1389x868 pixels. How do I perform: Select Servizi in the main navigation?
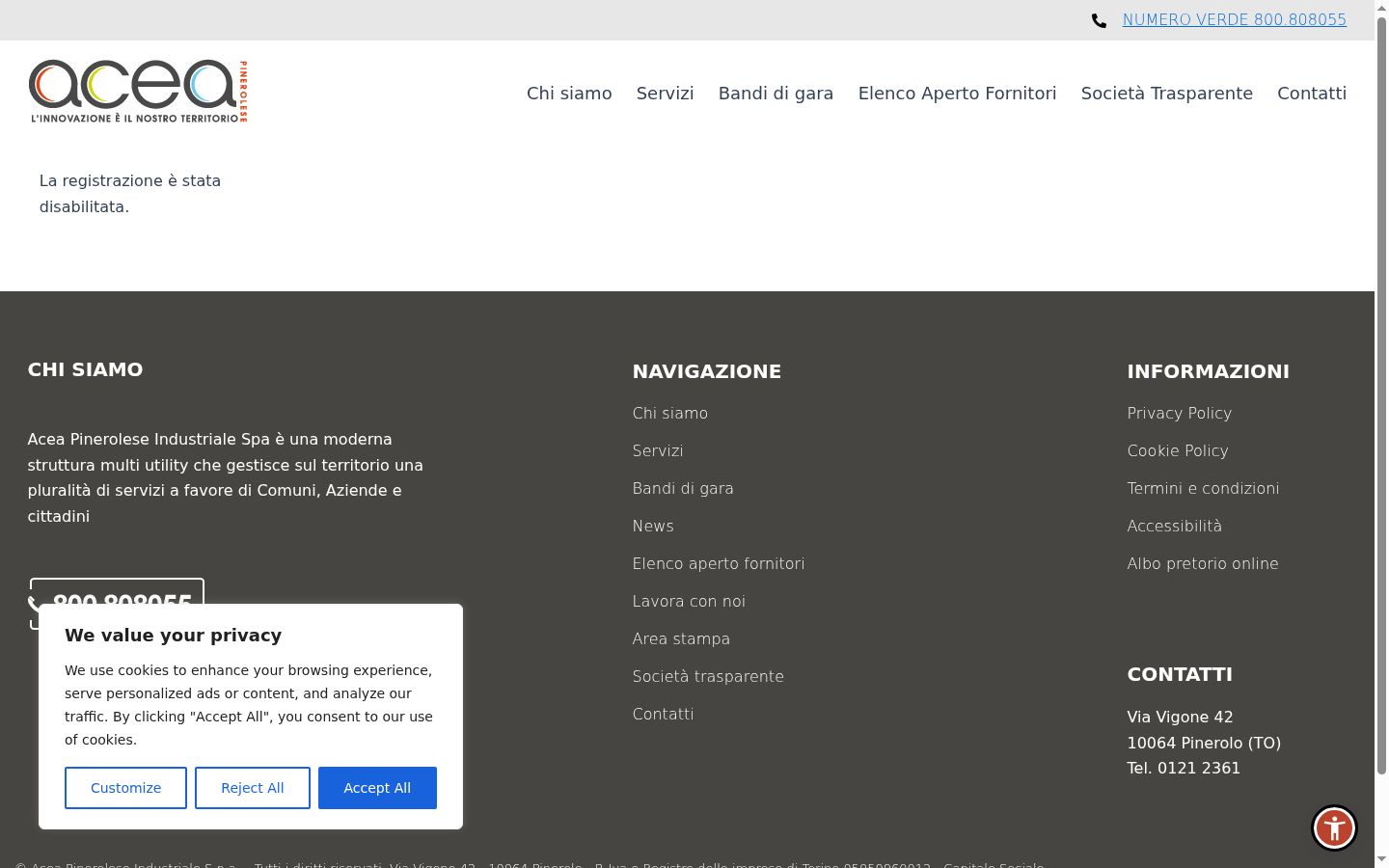tap(665, 94)
